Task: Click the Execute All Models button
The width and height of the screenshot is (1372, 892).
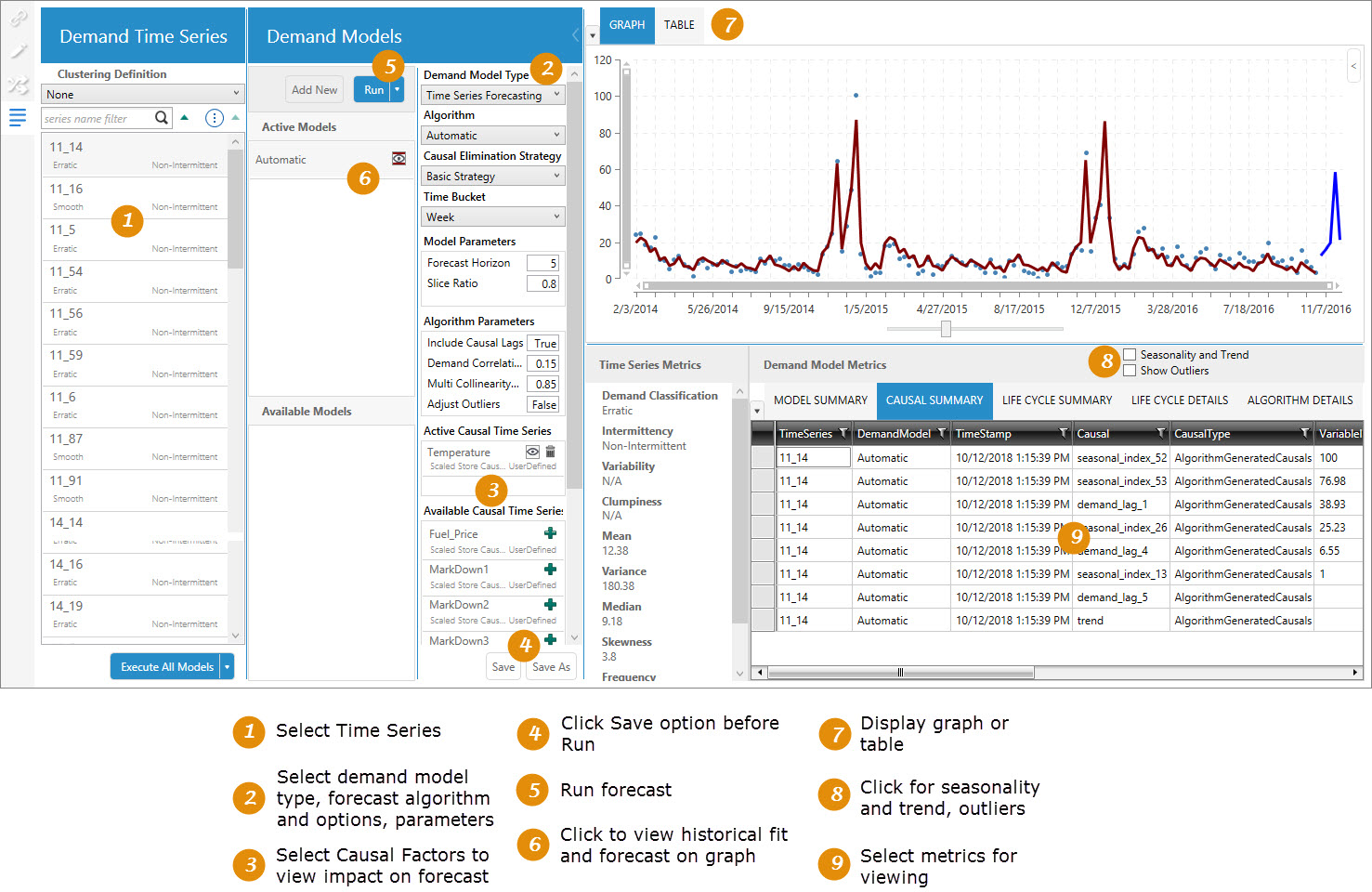Action: (166, 667)
